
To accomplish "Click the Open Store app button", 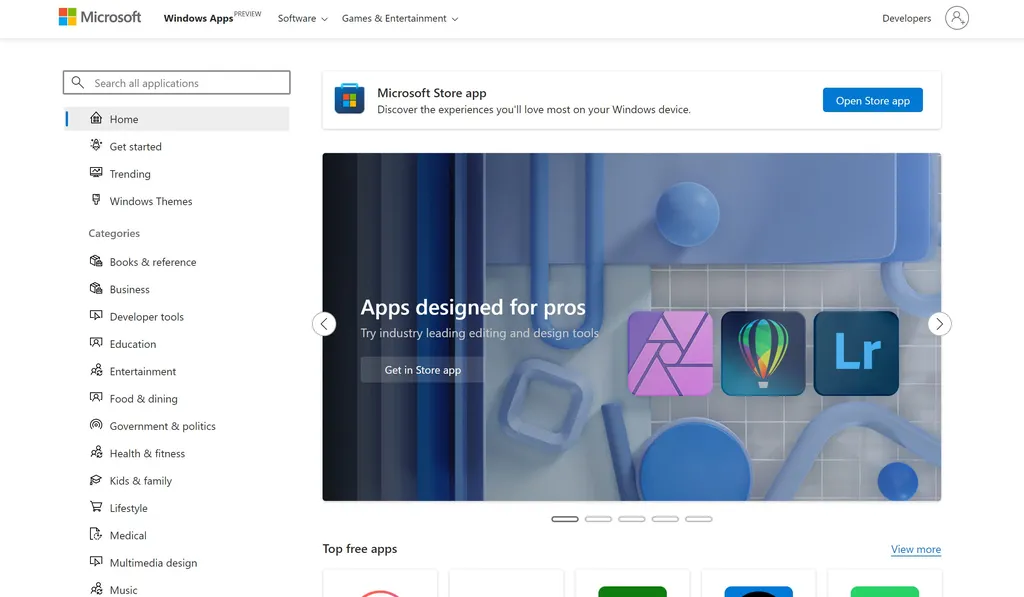I will coord(872,100).
